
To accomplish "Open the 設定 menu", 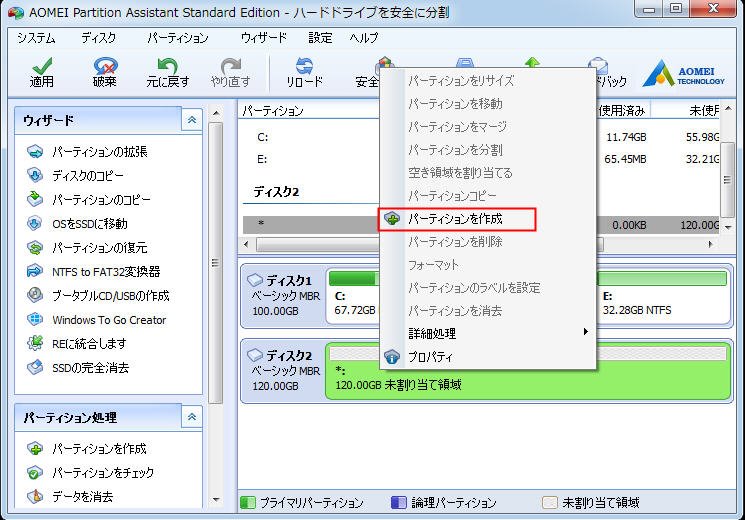I will pos(320,38).
